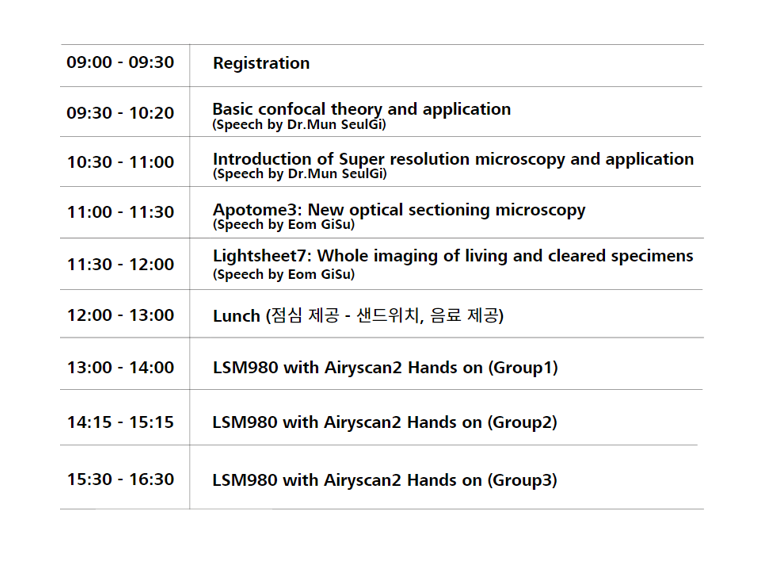773x580 pixels.
Task: Select Eom GiSu speaker line under Apotome3
Action: click(x=283, y=225)
